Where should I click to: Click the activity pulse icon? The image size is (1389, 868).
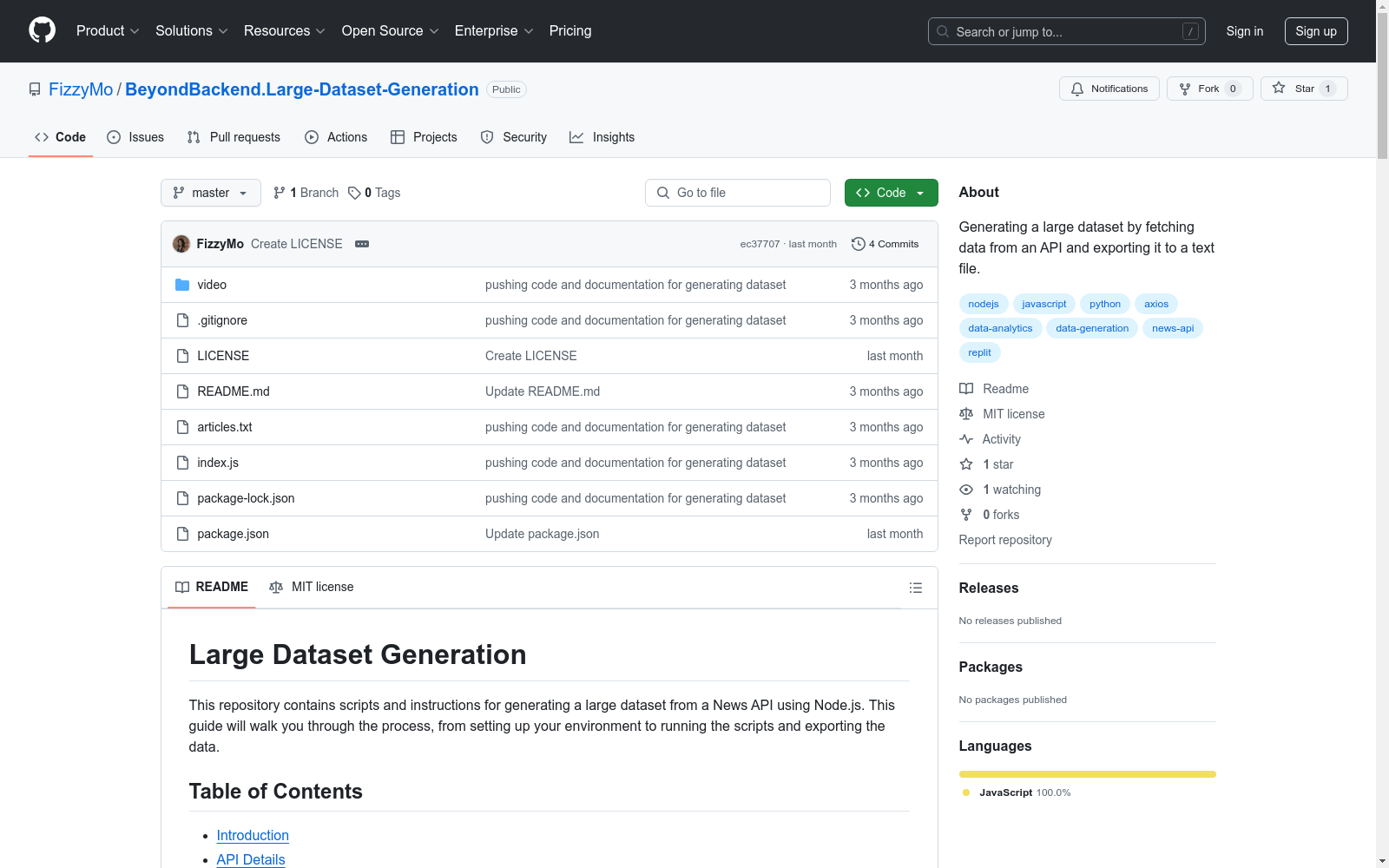(966, 439)
